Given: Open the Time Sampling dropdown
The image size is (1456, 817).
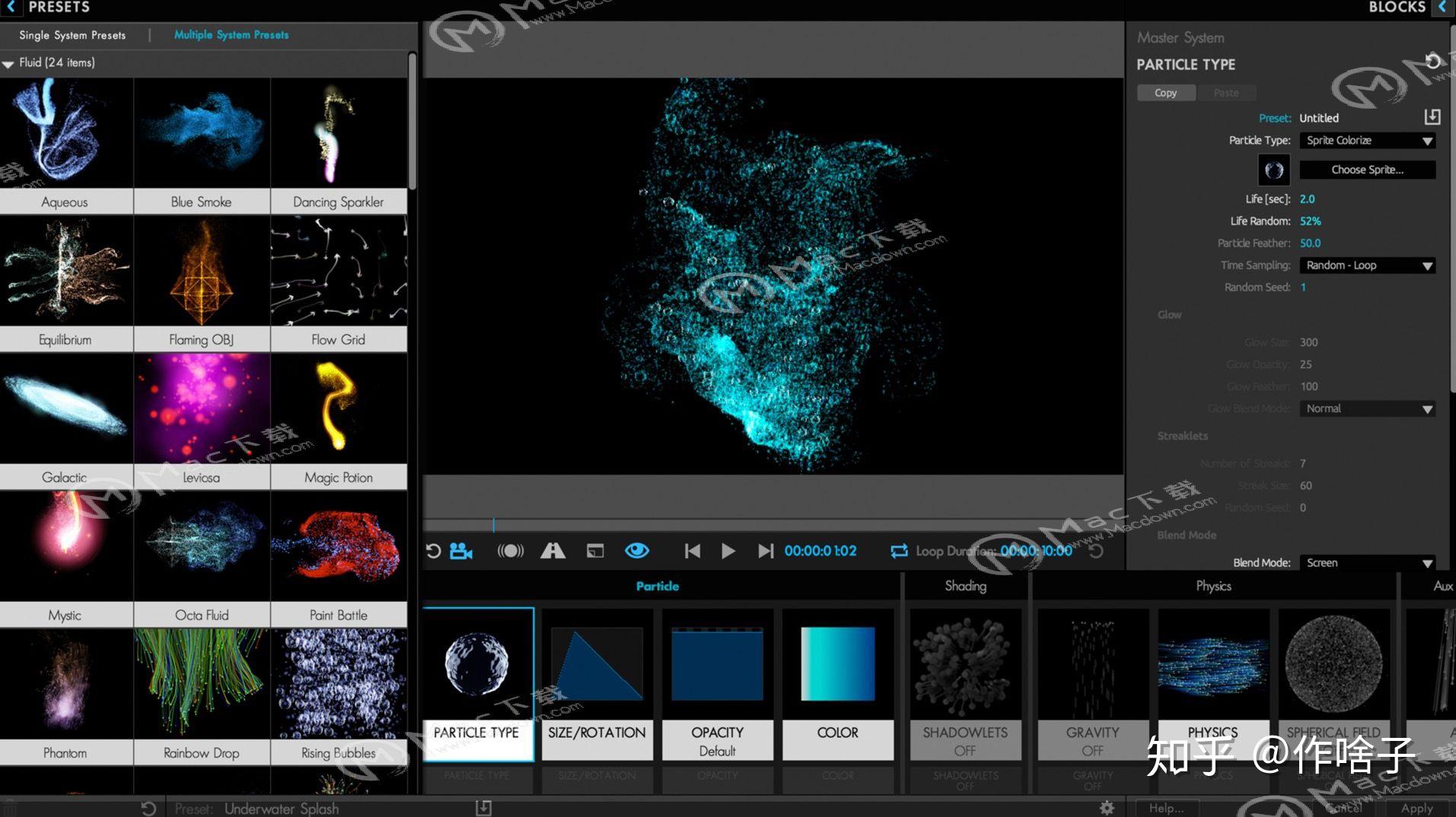Looking at the screenshot, I should (x=1366, y=265).
